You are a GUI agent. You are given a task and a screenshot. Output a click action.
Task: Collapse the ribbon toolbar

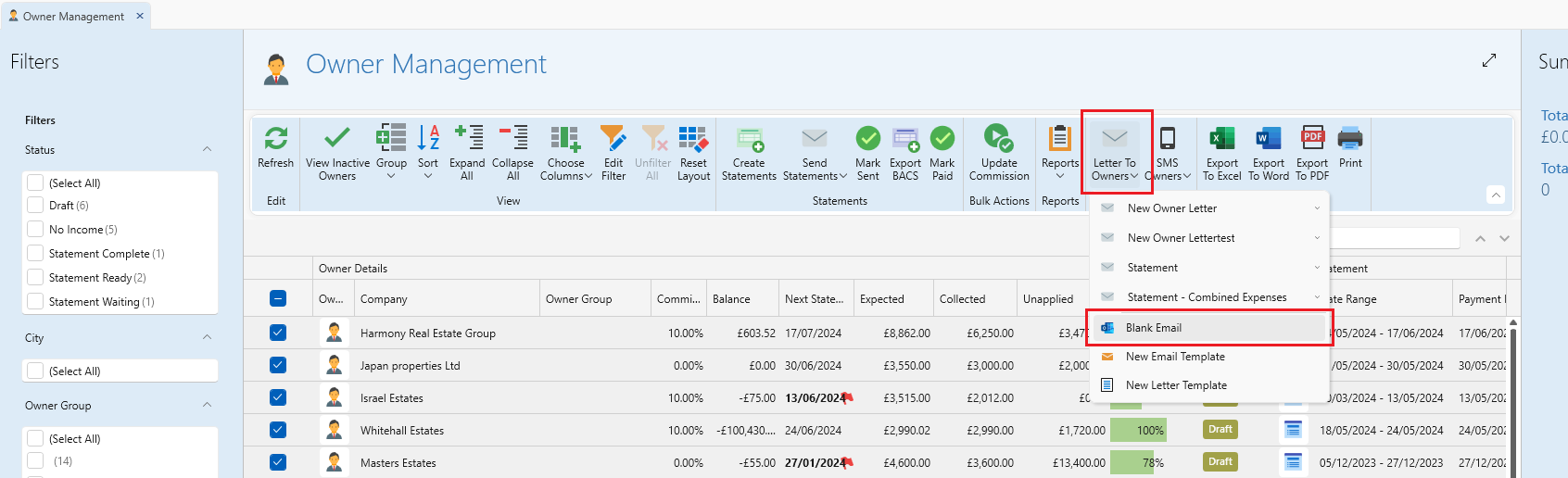[x=1496, y=195]
